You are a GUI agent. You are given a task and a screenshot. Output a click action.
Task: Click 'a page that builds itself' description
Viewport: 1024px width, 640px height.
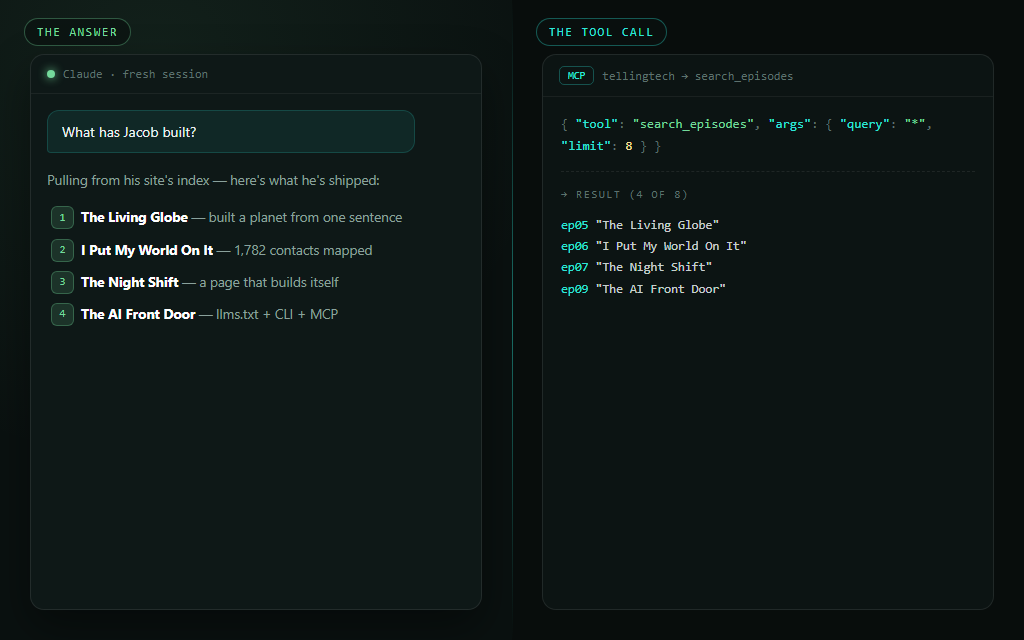click(269, 282)
